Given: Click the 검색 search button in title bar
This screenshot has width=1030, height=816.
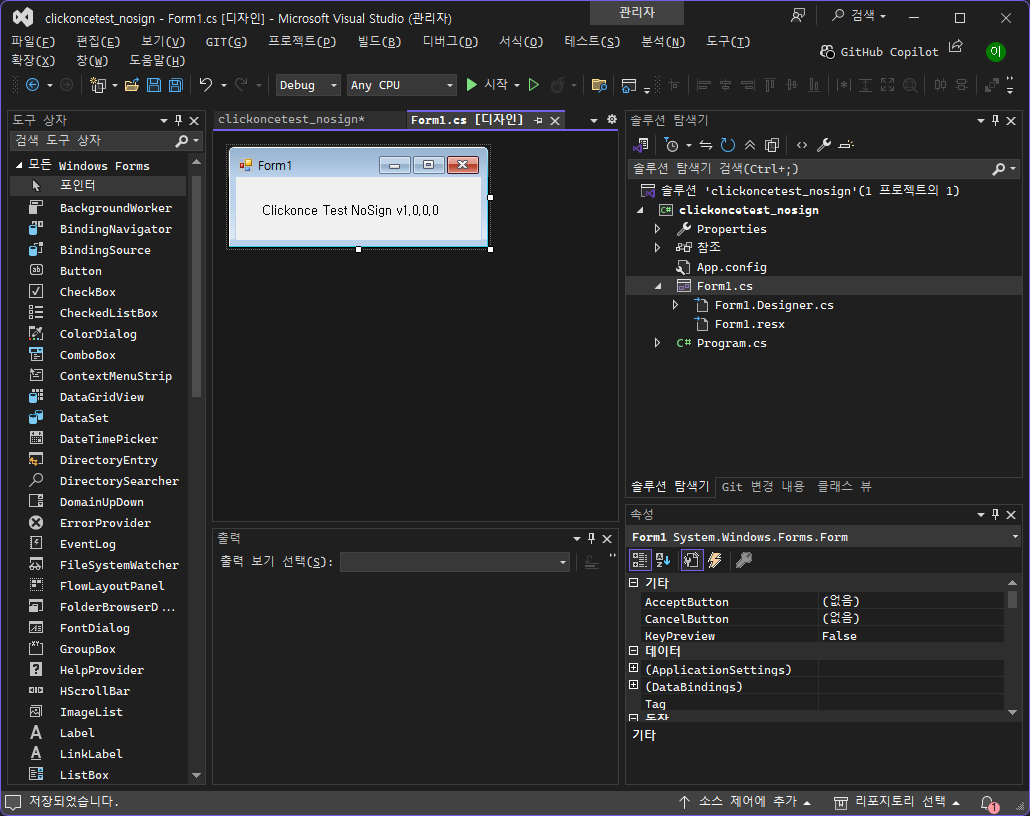Looking at the screenshot, I should point(859,16).
